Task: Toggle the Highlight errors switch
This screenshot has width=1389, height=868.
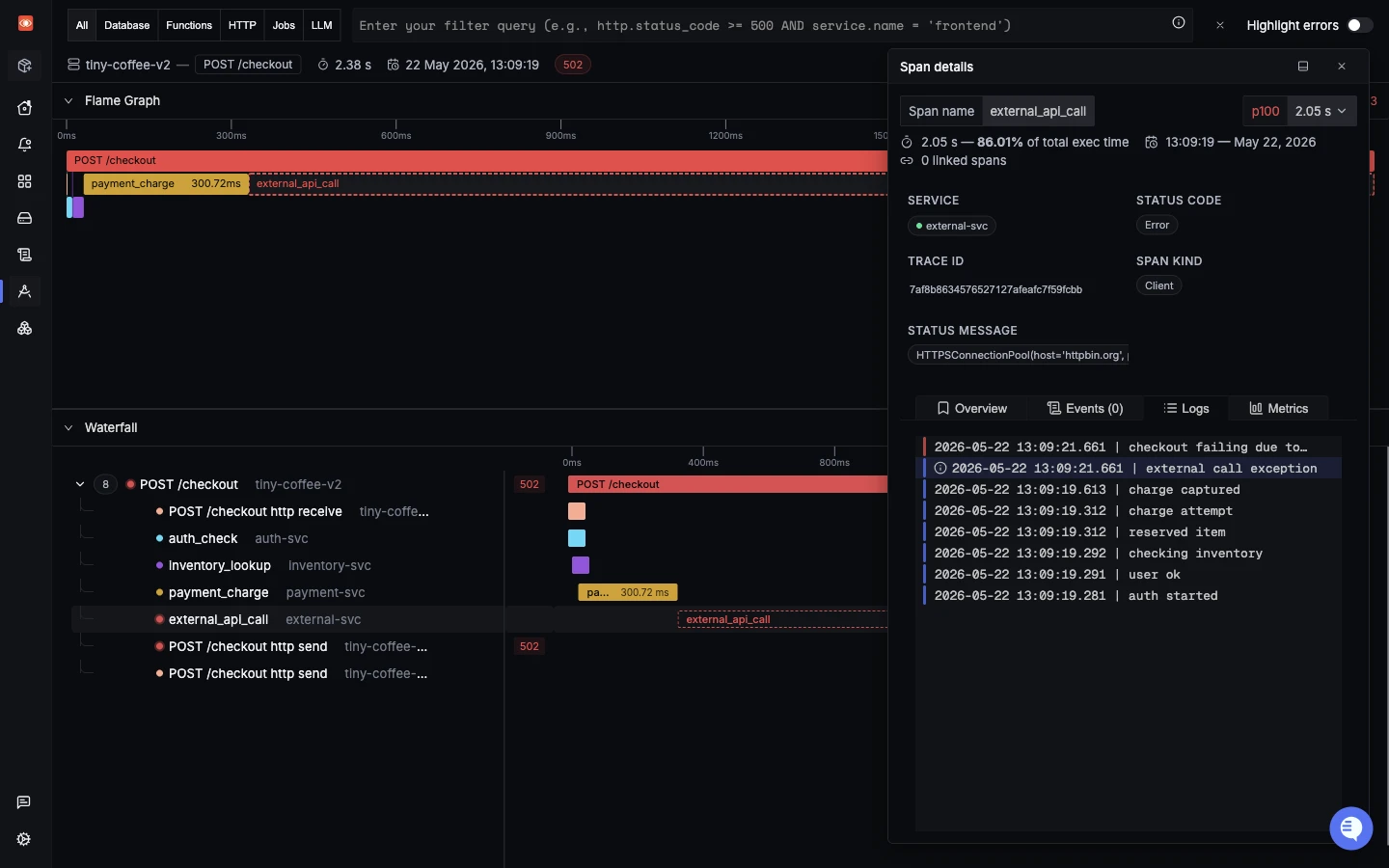Action: point(1359,25)
